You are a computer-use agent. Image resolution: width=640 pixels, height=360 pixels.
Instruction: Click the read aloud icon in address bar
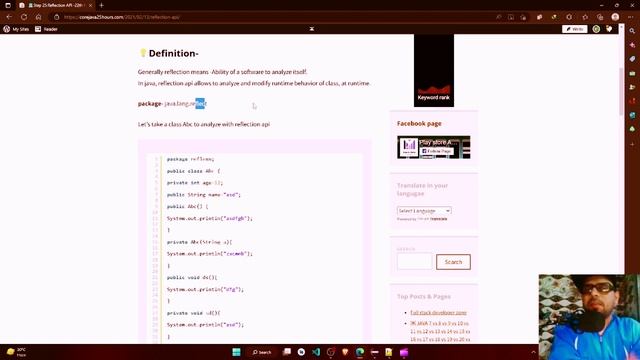498,17
